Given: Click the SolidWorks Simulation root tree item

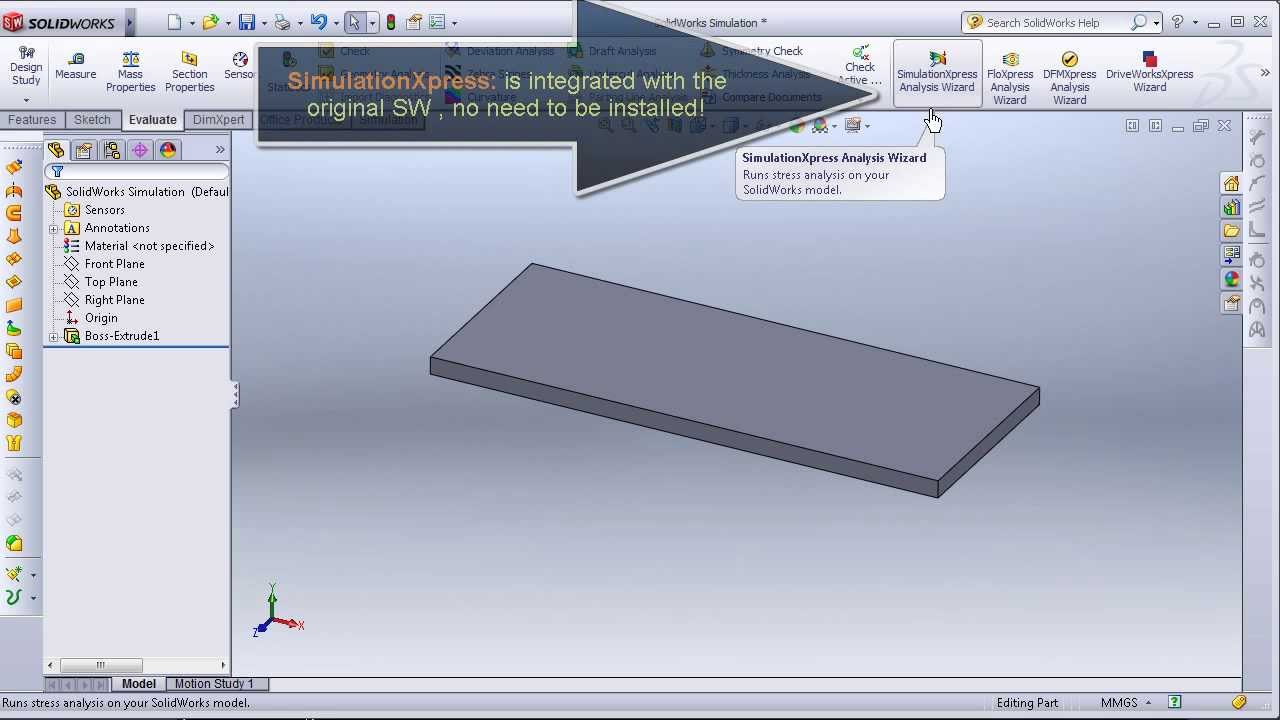Looking at the screenshot, I should point(137,192).
